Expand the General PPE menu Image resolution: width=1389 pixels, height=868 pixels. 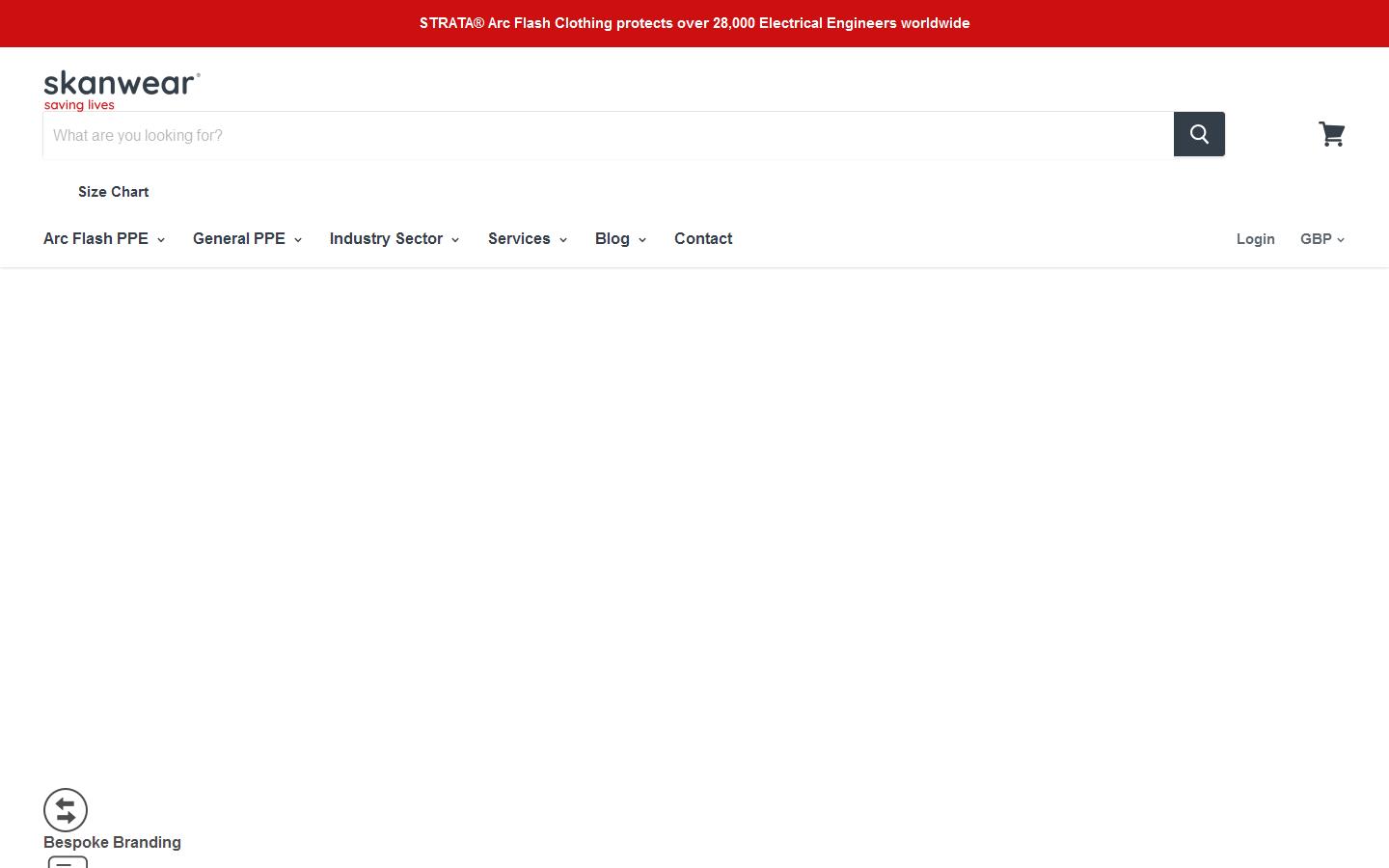tap(247, 239)
